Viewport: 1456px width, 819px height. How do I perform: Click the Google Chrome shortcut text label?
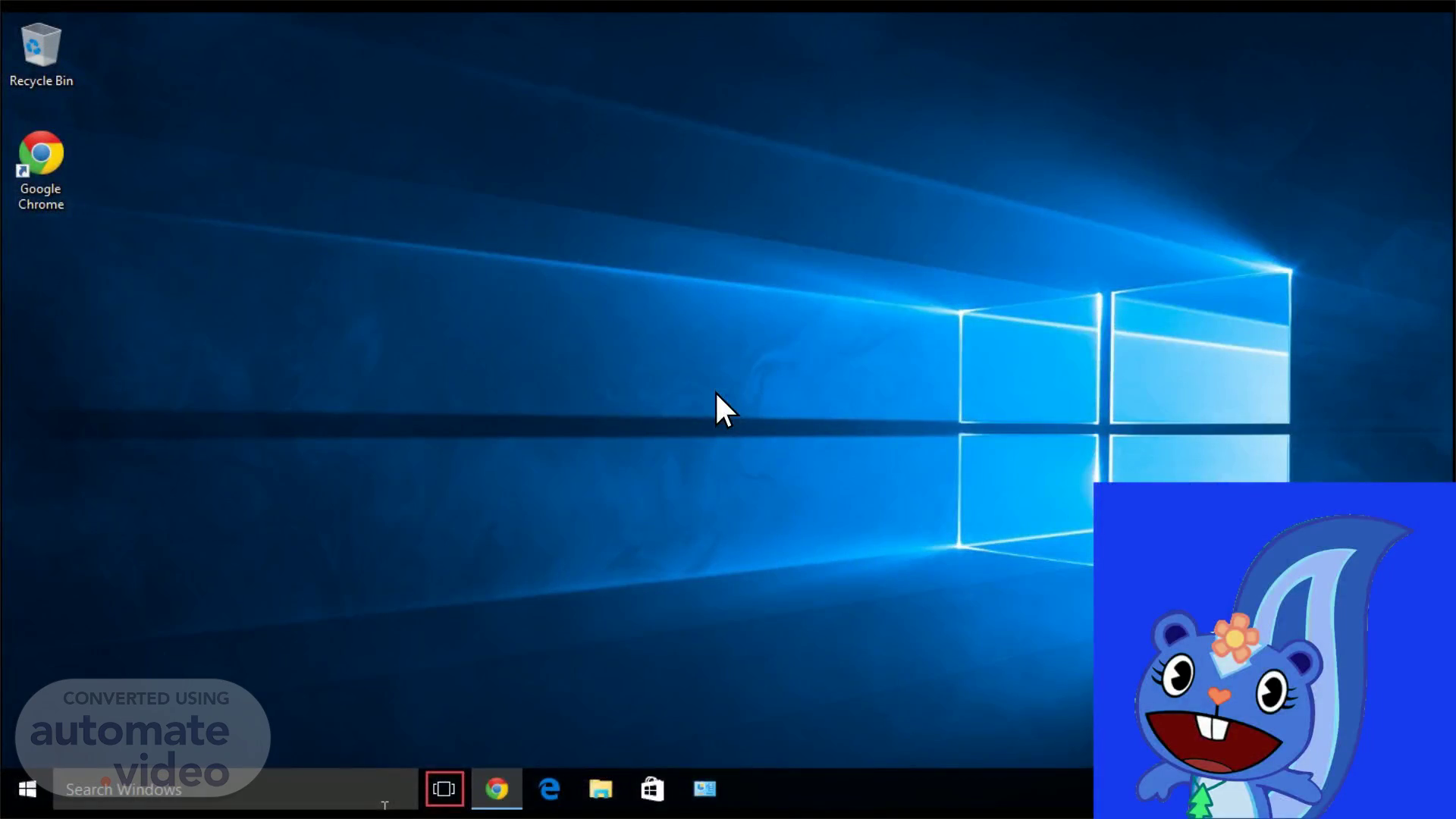point(41,196)
